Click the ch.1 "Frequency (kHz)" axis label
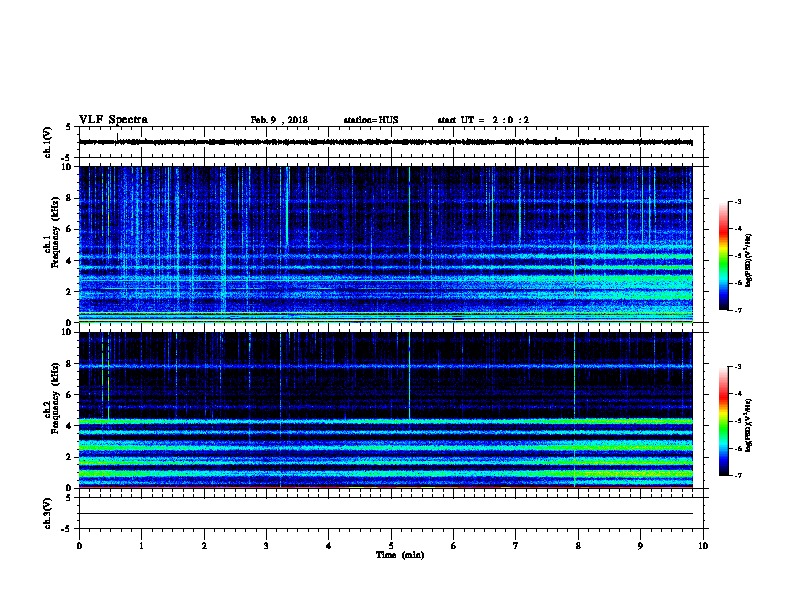This screenshot has width=792, height=612. tap(55, 232)
